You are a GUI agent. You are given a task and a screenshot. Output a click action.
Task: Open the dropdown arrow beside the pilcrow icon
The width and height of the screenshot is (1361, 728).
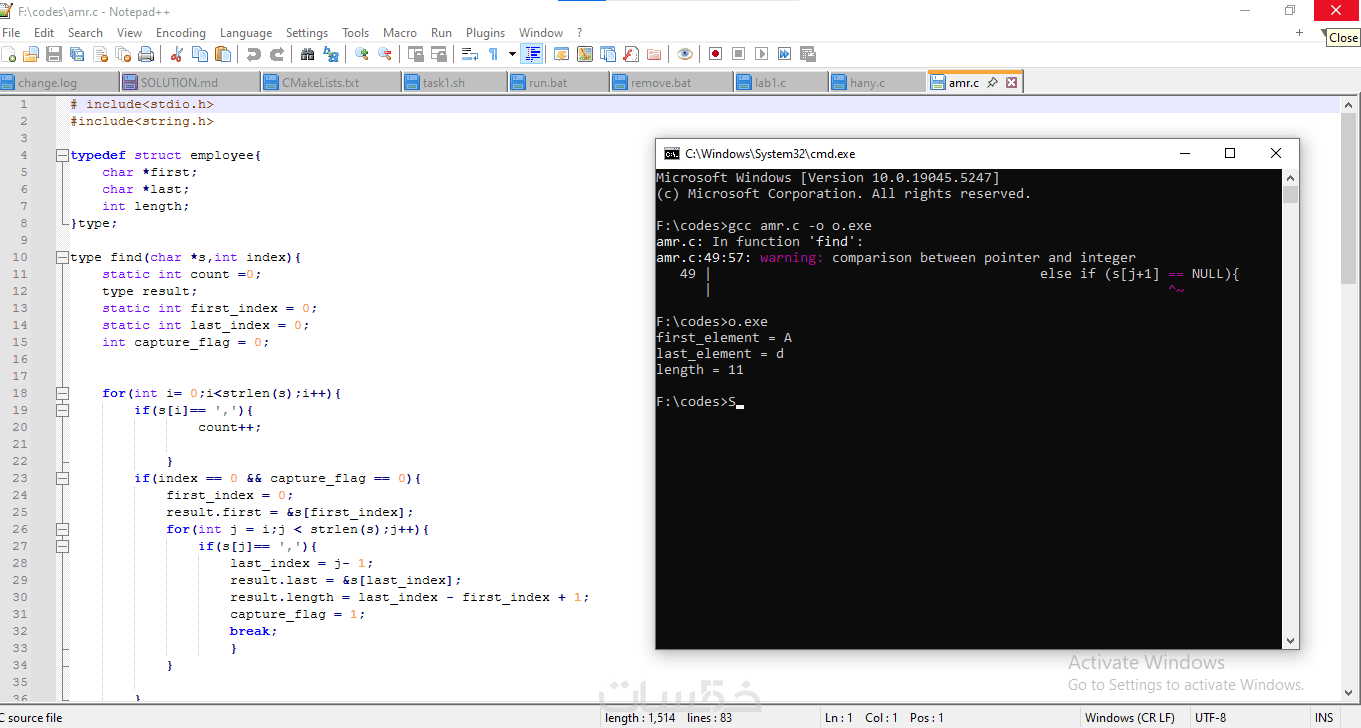click(512, 54)
